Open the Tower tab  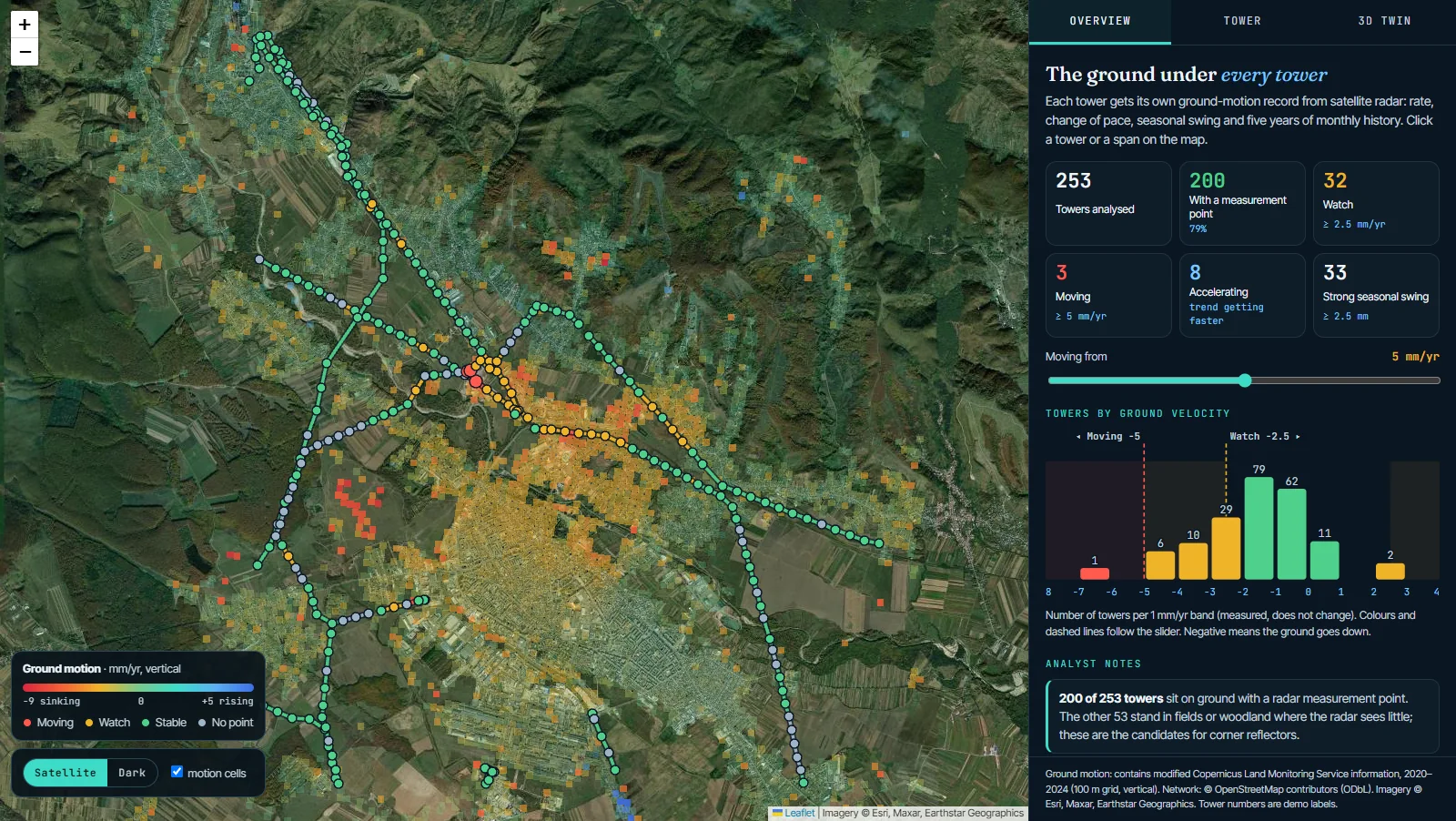pos(1242,21)
